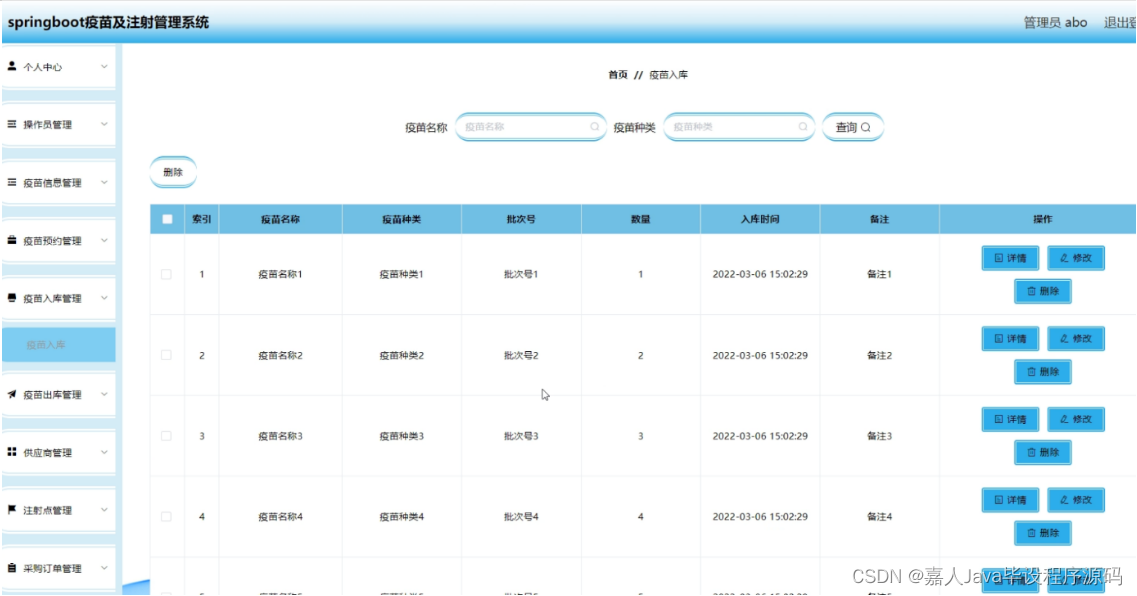The image size is (1137, 596).
Task: Open the 操作员管理 menu item
Action: tap(59, 125)
